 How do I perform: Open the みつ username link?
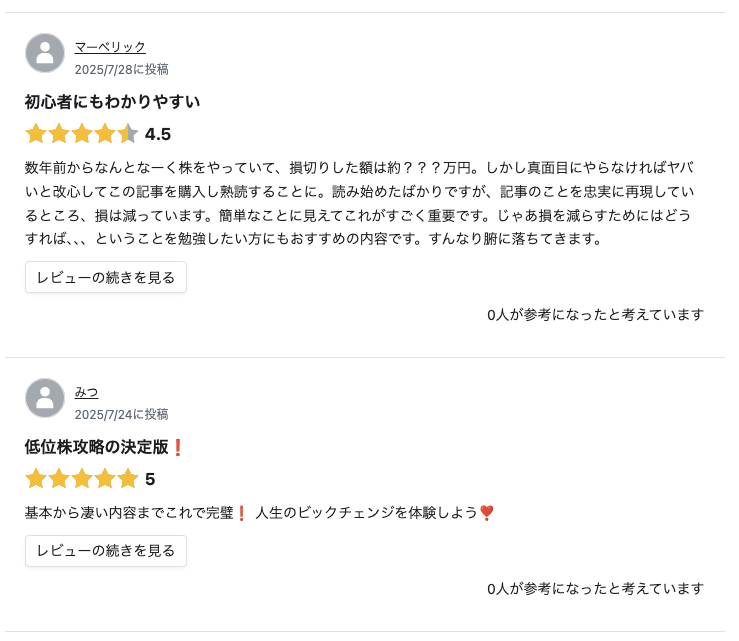tap(86, 392)
